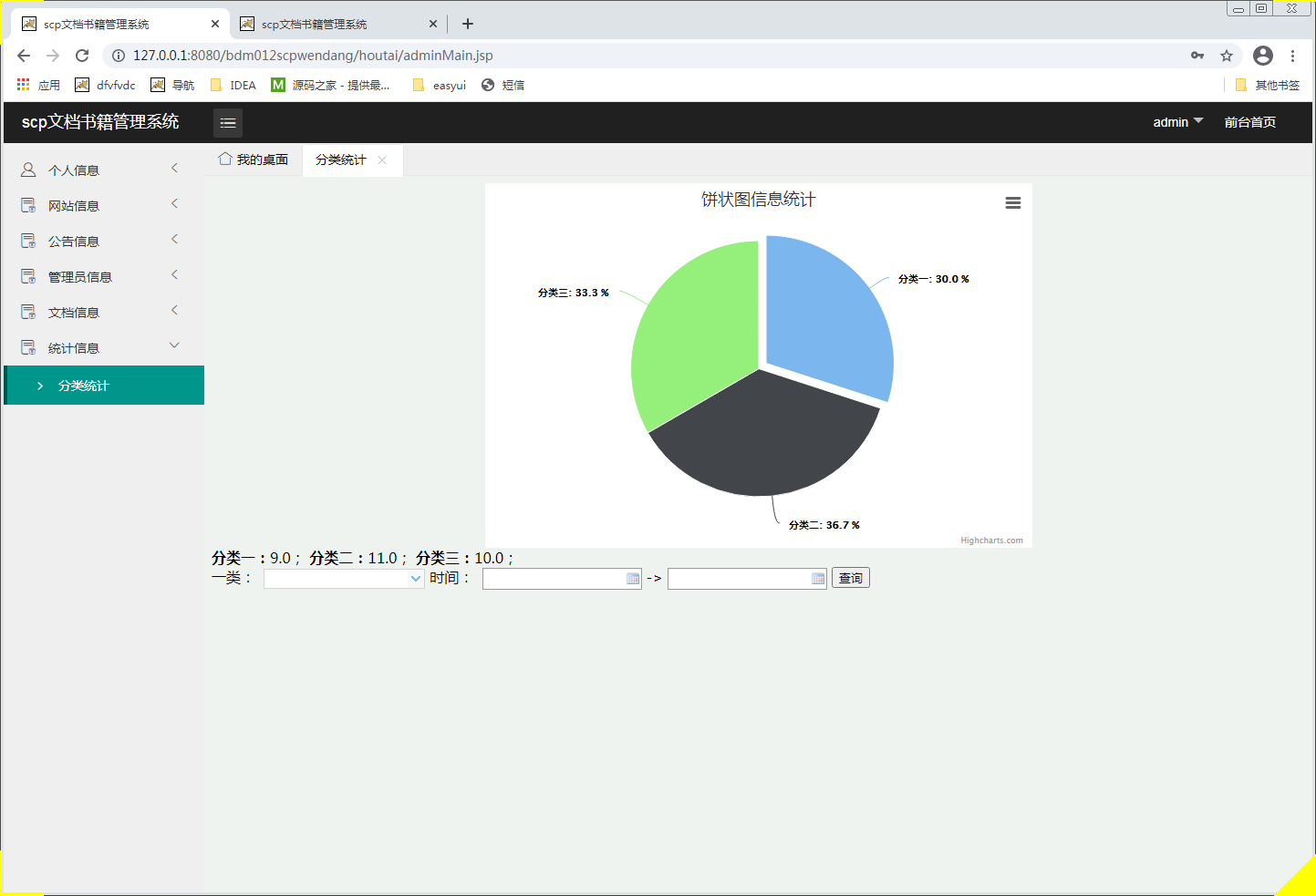Screen dimensions: 1316x896
Task: Close the first browser tab
Action: pos(215,24)
